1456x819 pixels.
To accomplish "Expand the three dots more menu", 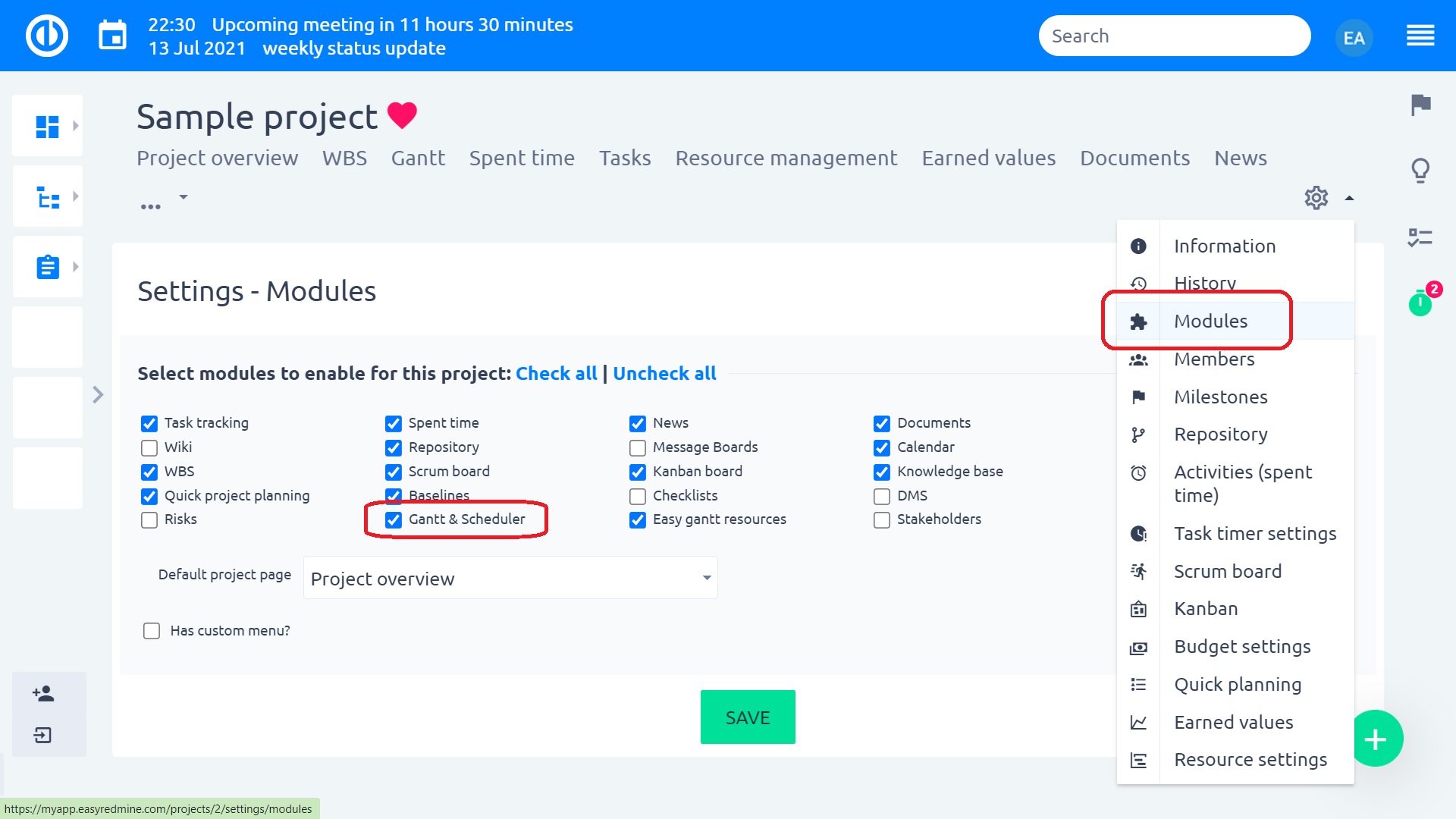I will (x=151, y=206).
